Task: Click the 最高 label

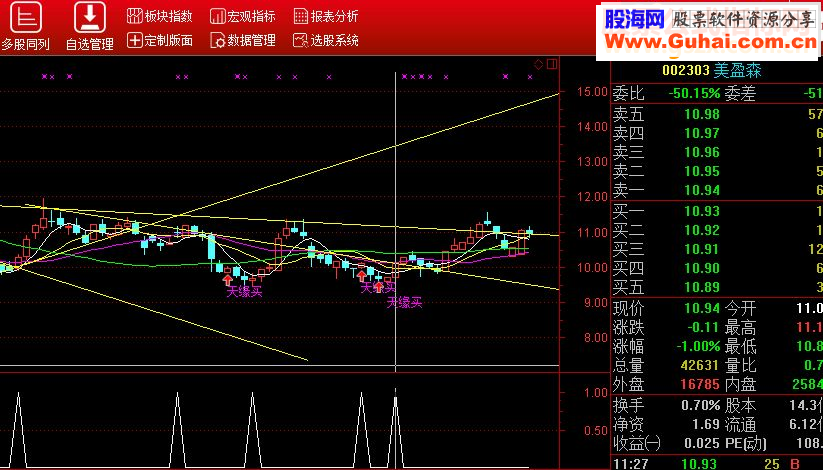Action: click(740, 328)
